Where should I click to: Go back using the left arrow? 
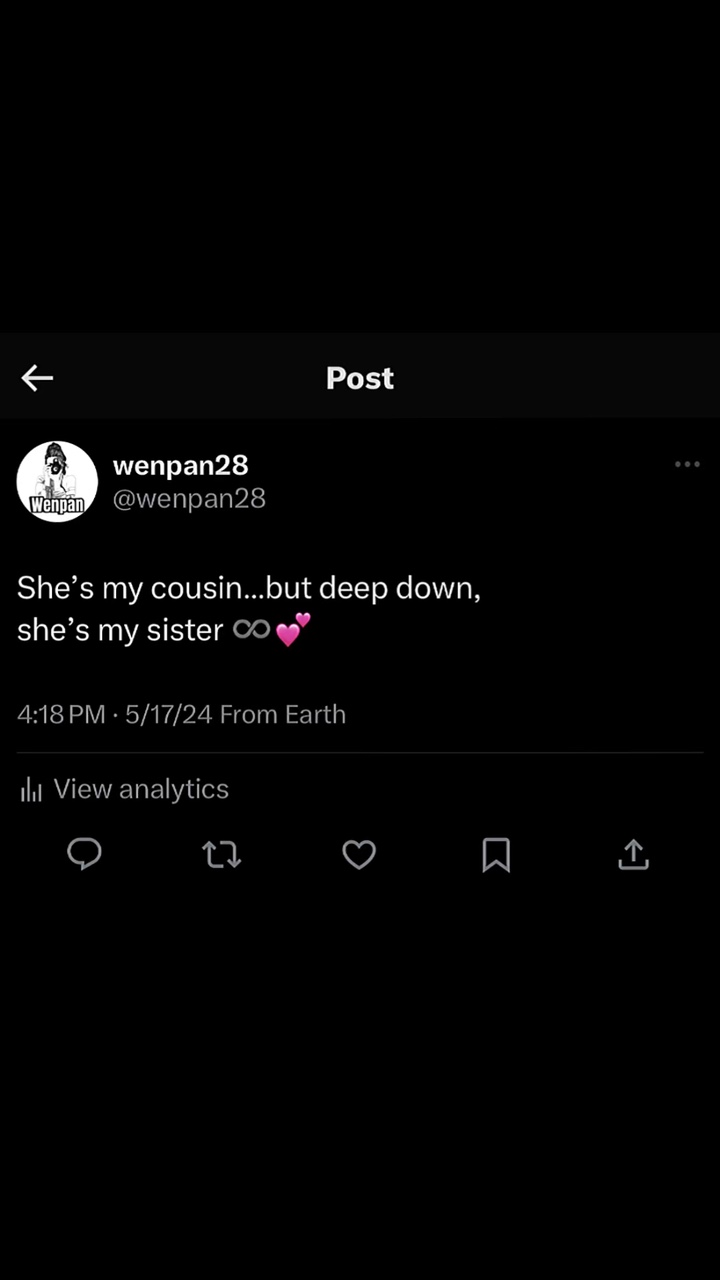37,378
